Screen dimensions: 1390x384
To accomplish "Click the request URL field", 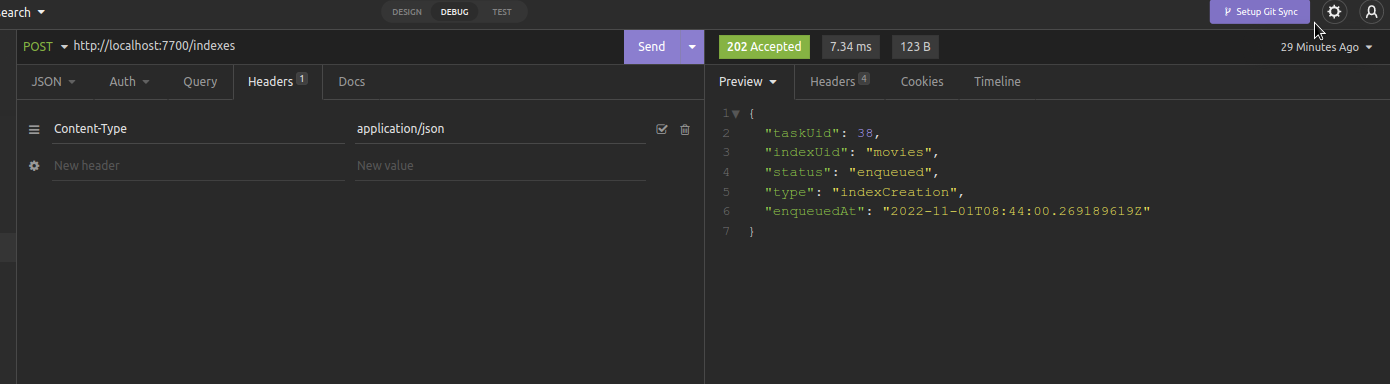I will coord(345,46).
